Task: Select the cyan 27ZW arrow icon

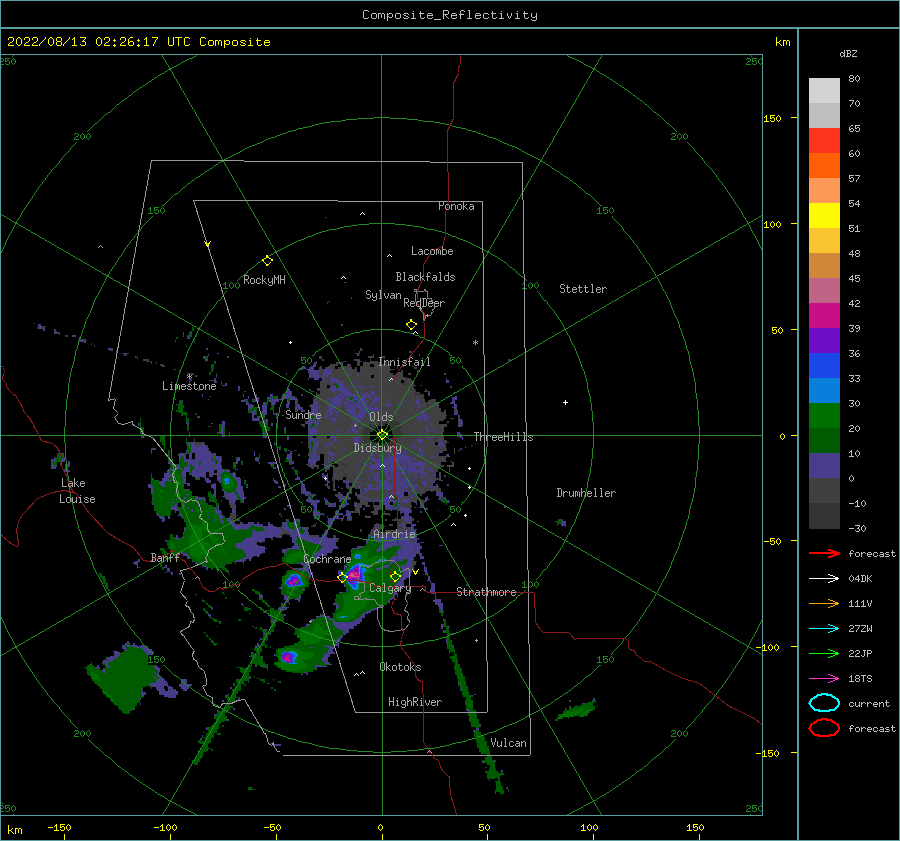Action: coord(824,629)
